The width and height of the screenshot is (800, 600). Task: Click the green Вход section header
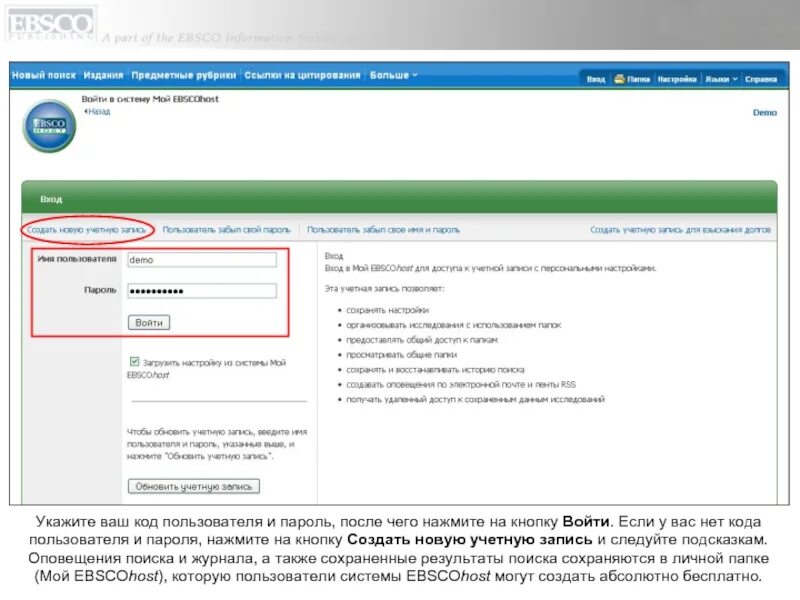(399, 197)
